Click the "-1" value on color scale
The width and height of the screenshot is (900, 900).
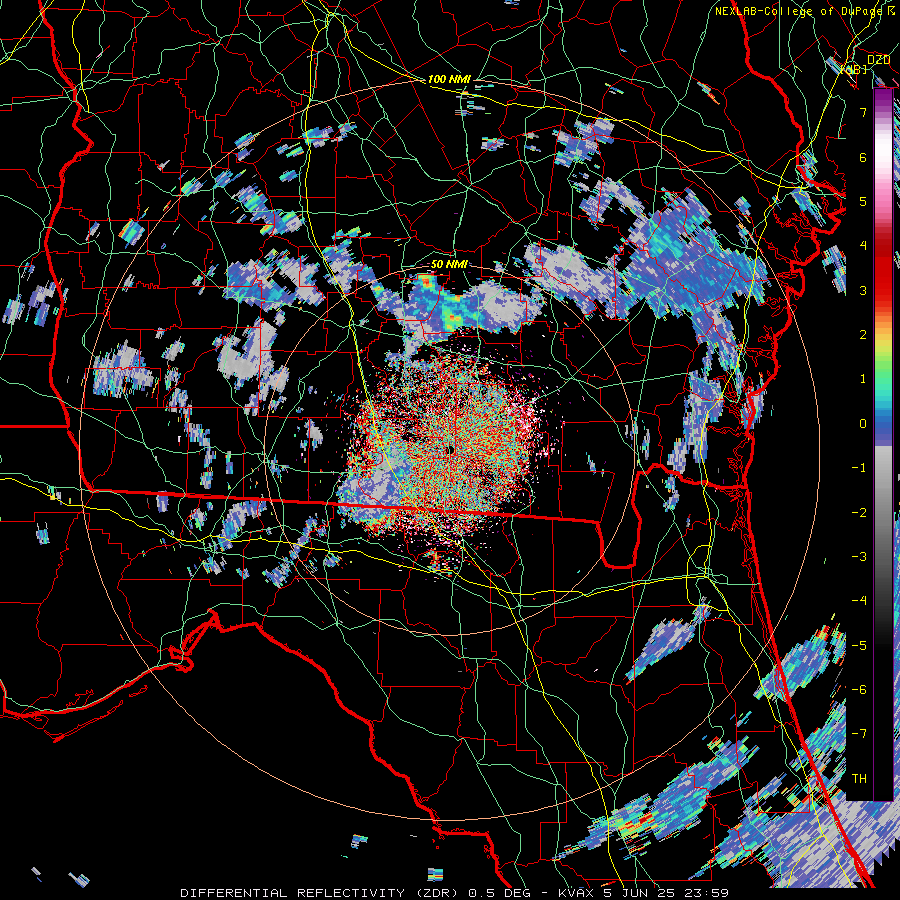click(x=859, y=468)
